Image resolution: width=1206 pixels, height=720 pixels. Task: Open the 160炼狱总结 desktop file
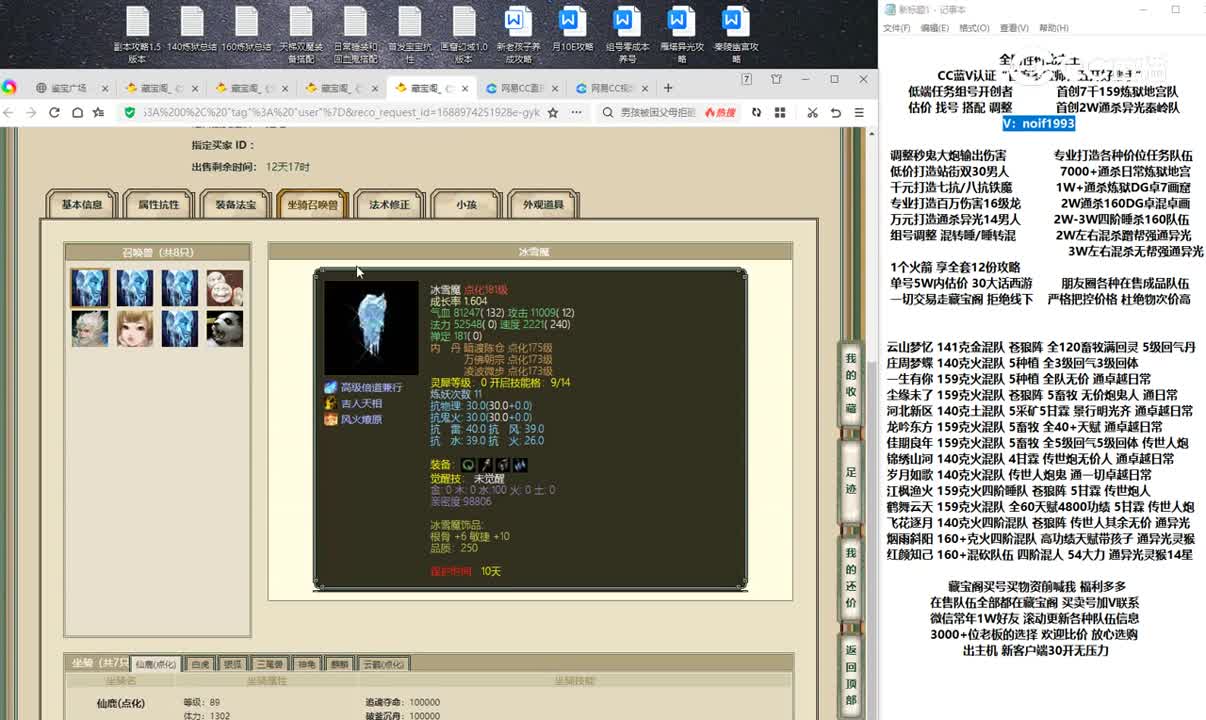pyautogui.click(x=246, y=29)
